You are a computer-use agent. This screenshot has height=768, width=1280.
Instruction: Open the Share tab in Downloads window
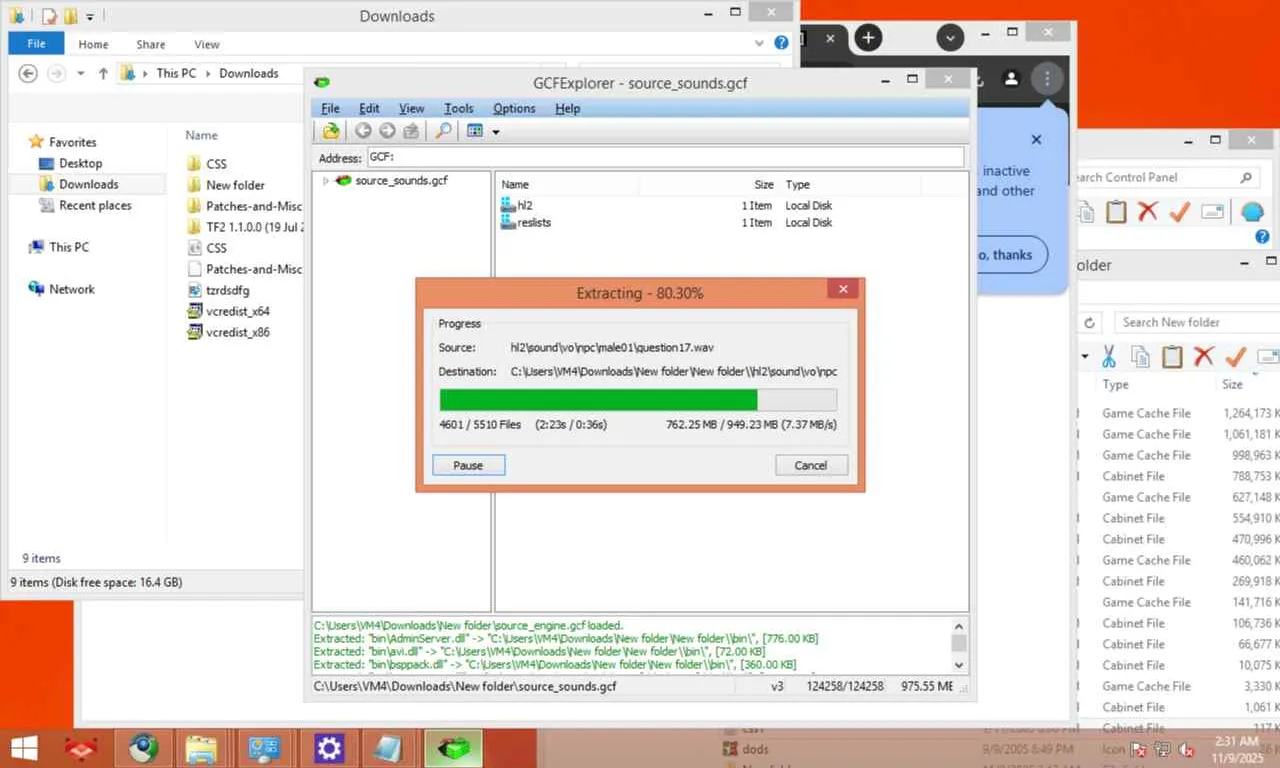tap(151, 44)
